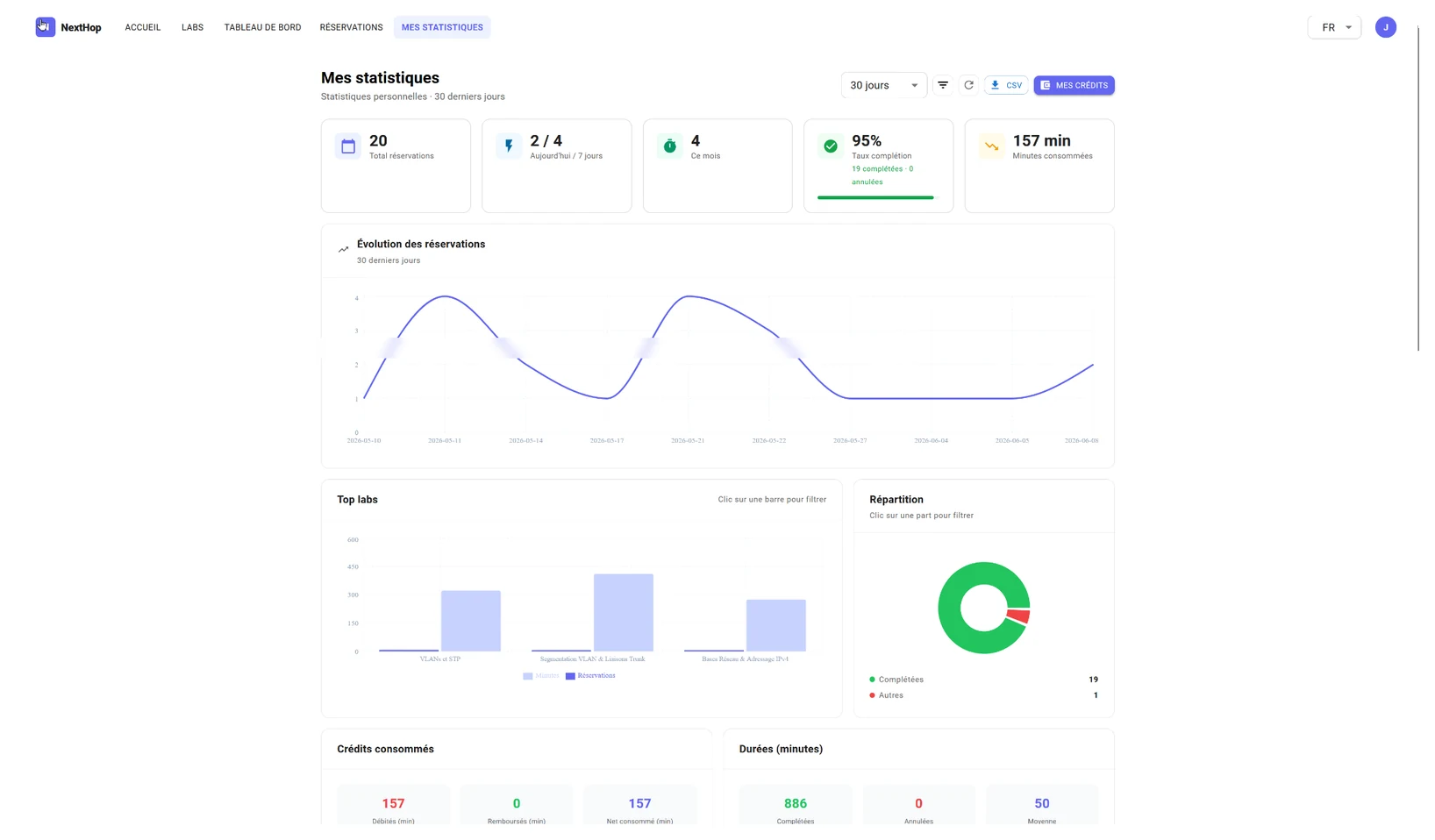Click the 157 Net consommé value

point(639,803)
